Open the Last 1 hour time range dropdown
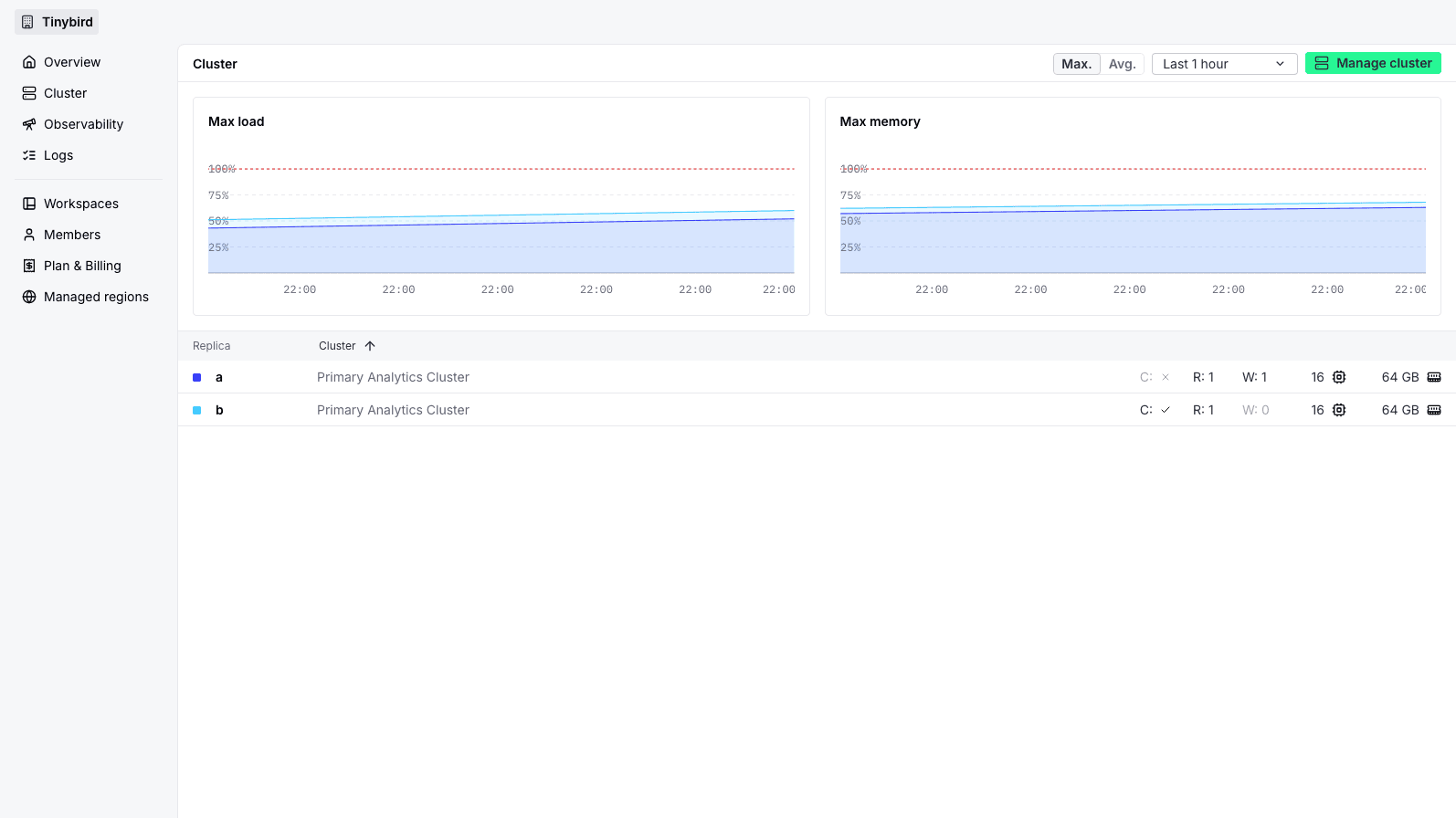The width and height of the screenshot is (1456, 818). [x=1224, y=64]
